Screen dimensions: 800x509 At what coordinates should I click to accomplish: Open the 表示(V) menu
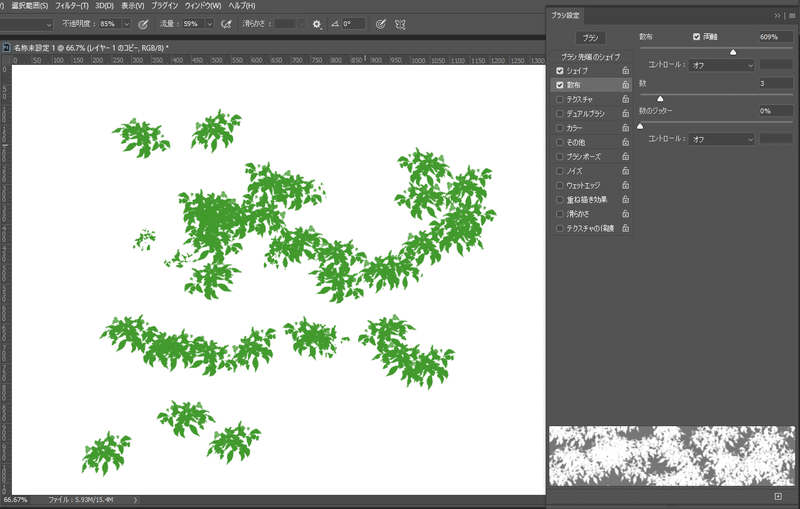pyautogui.click(x=132, y=6)
